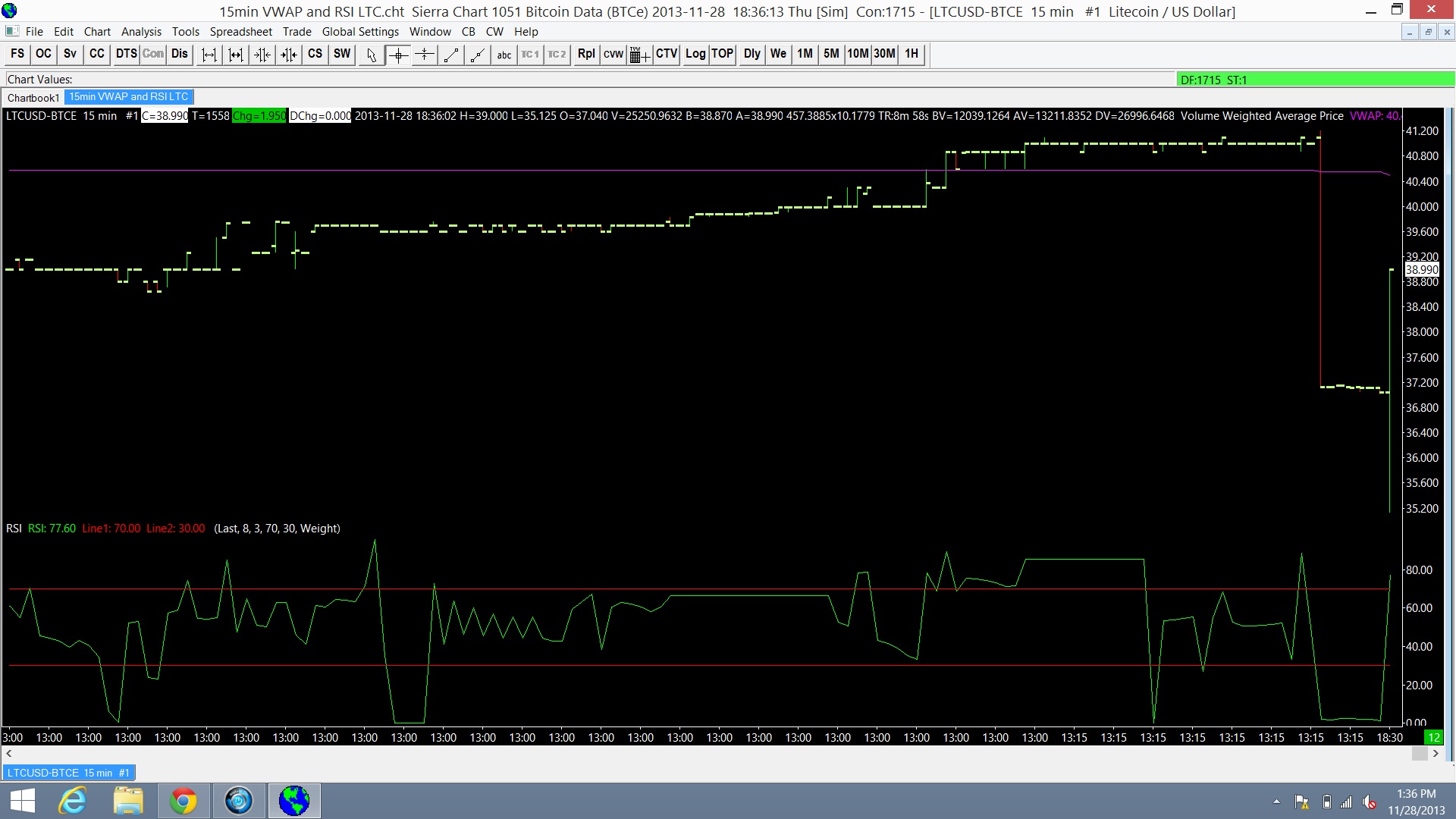Click the DF:1715 ST:1 status indicator
Image resolution: width=1456 pixels, height=819 pixels.
tap(1316, 80)
